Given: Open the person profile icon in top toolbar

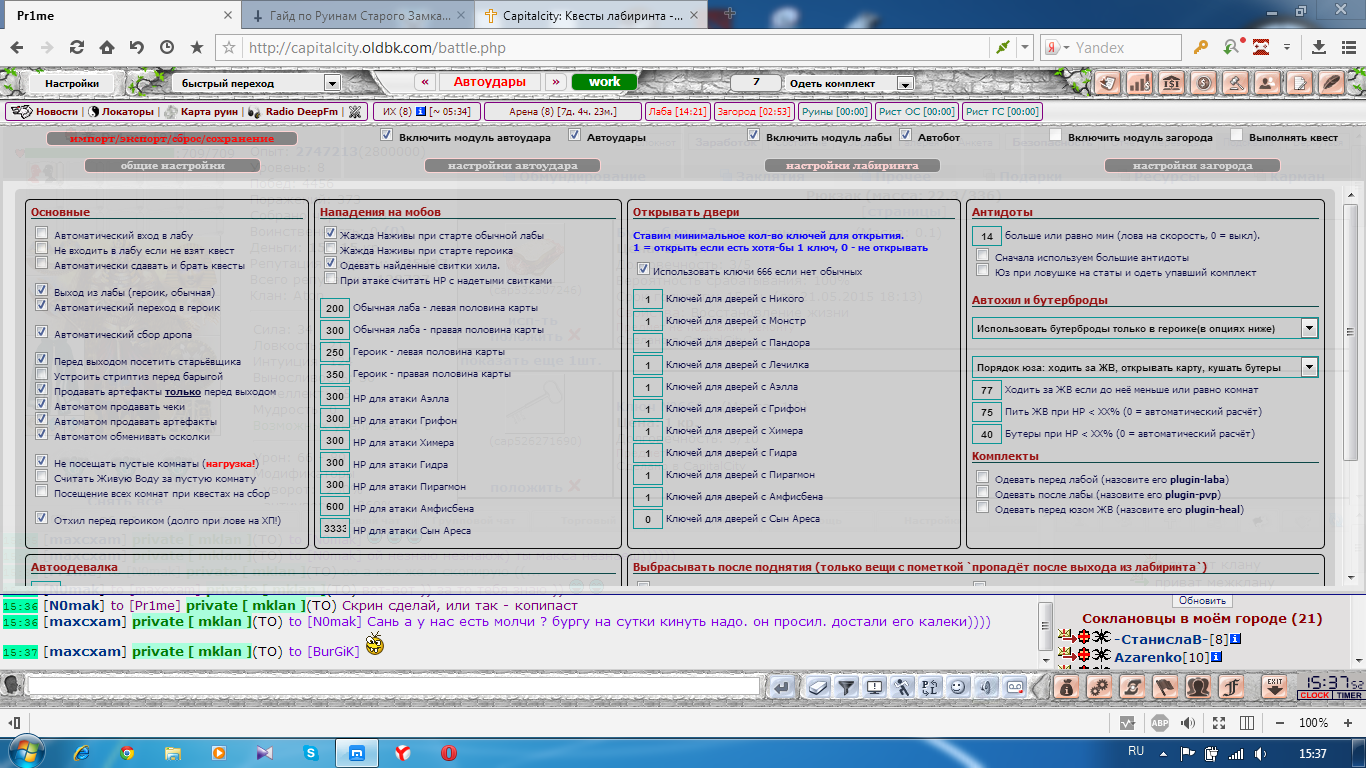Looking at the screenshot, I should [x=1267, y=83].
